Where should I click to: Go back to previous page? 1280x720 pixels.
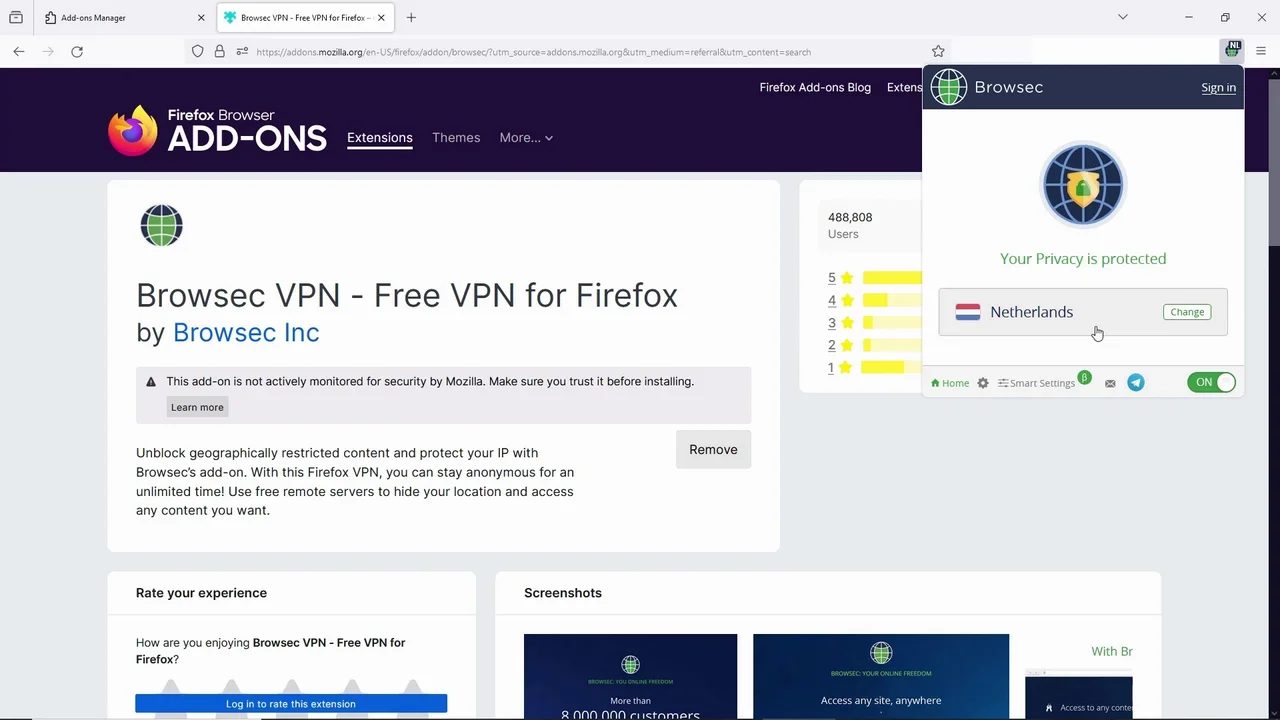pyautogui.click(x=19, y=51)
